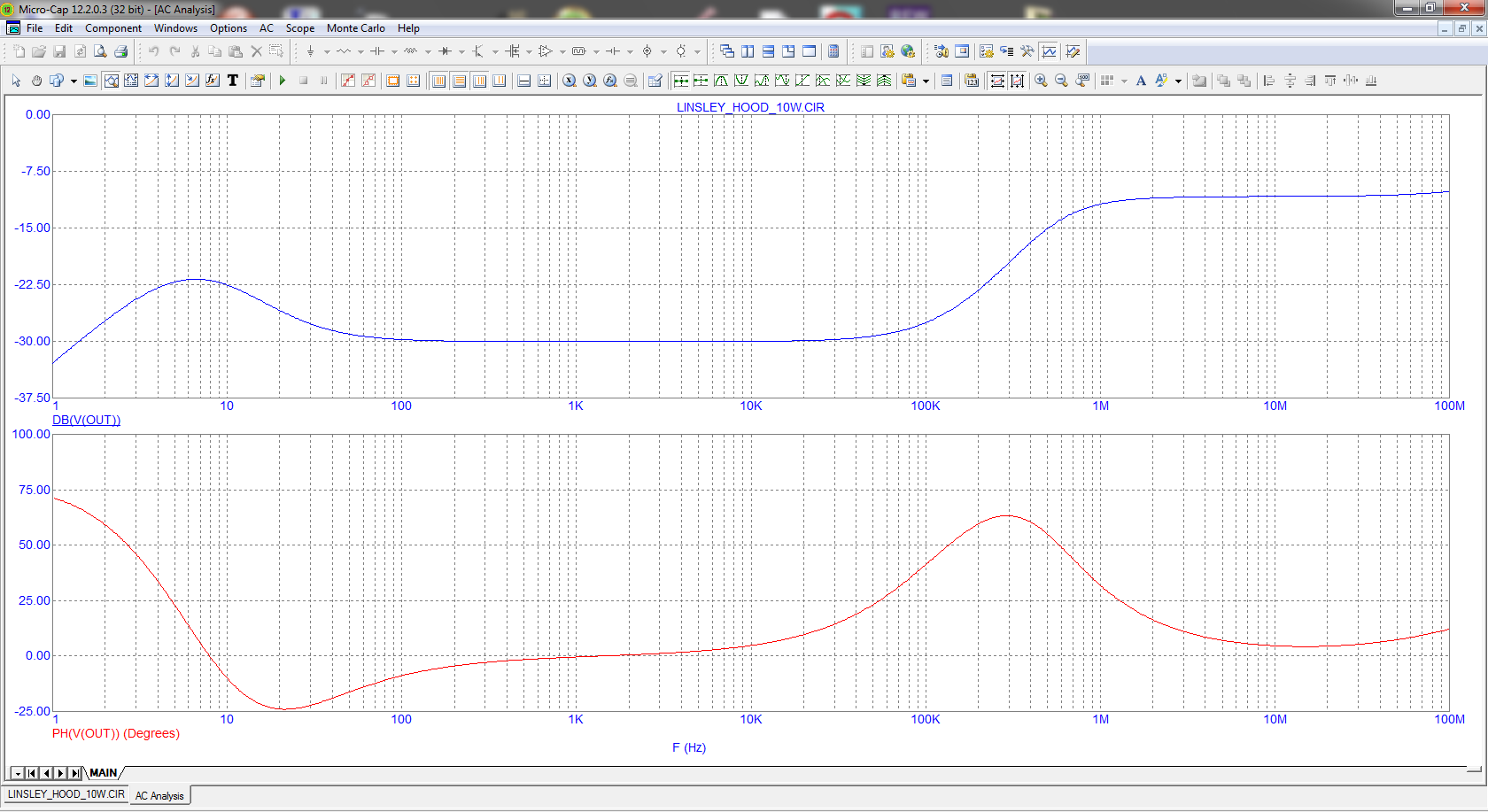Click the Cascade windows icon
1488x812 pixels.
pos(727,51)
